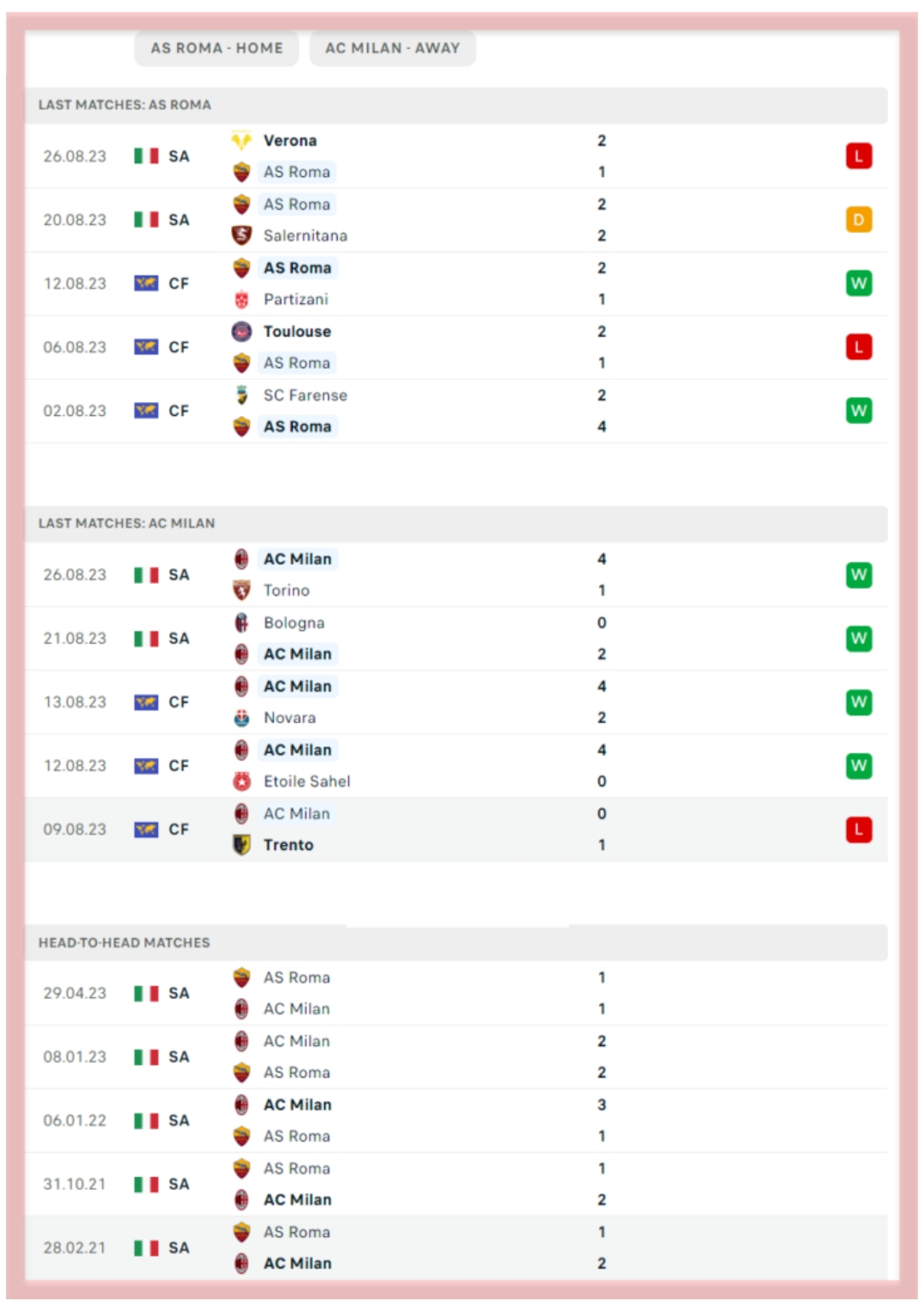Click the Toulouse club crest icon
The width and height of the screenshot is (924, 1307).
click(x=242, y=331)
